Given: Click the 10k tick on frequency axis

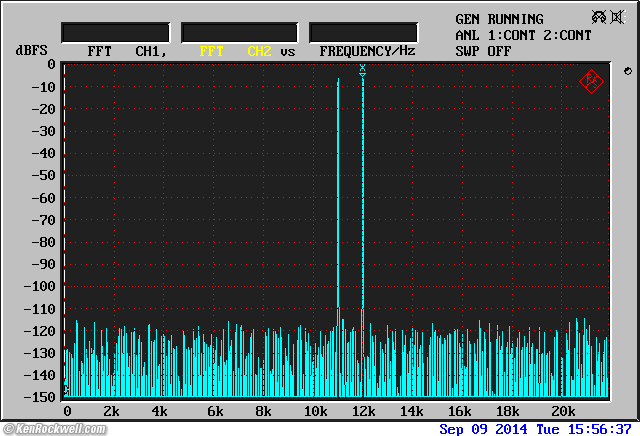Looking at the screenshot, I should (x=317, y=412).
